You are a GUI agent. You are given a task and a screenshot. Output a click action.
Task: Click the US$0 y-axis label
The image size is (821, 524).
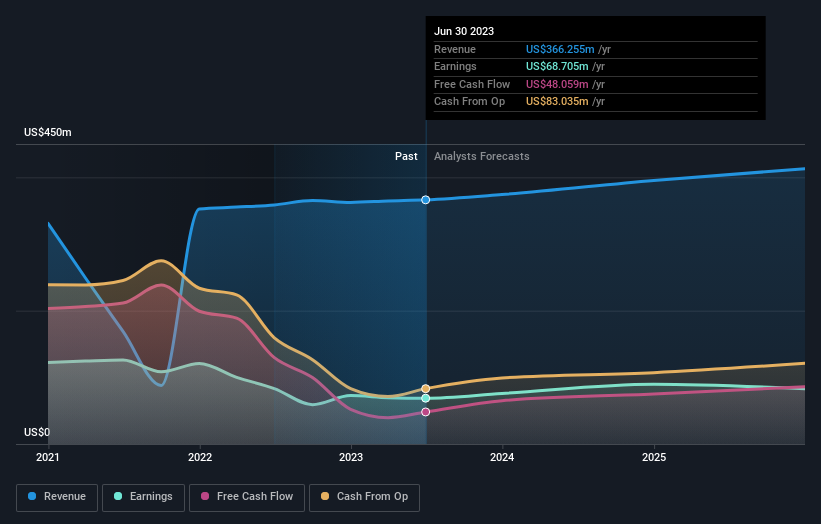pyautogui.click(x=37, y=432)
